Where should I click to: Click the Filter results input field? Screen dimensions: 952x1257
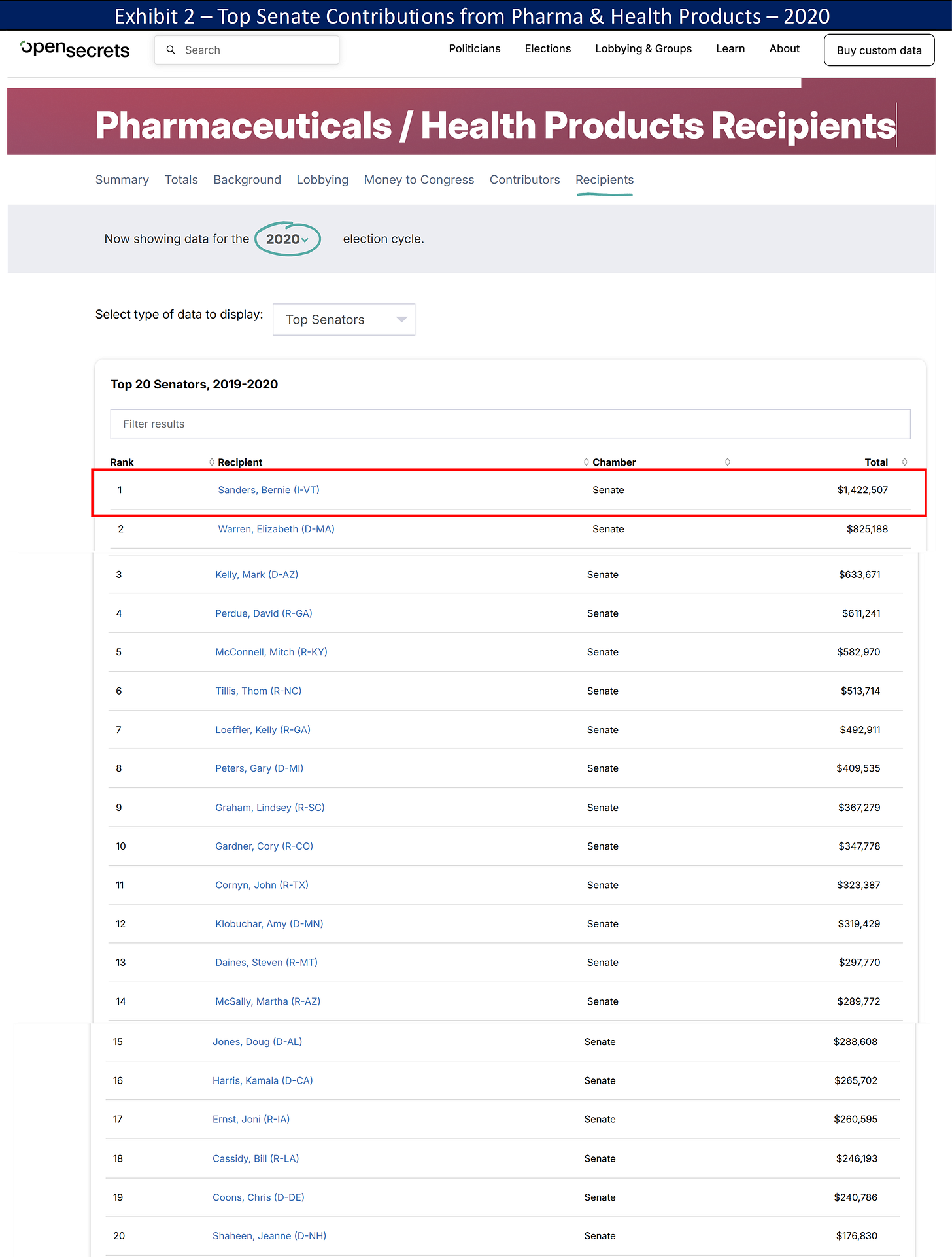(x=510, y=424)
